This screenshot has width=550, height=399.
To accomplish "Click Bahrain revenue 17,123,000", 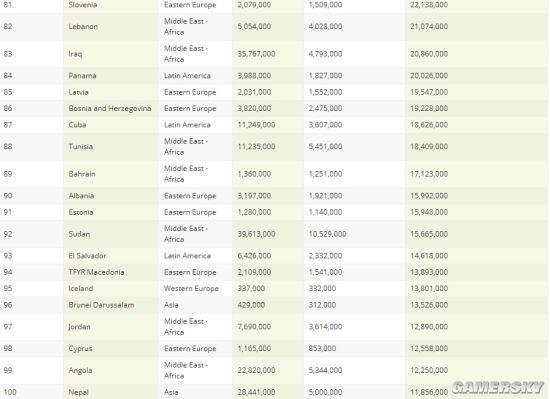I will coord(429,174).
